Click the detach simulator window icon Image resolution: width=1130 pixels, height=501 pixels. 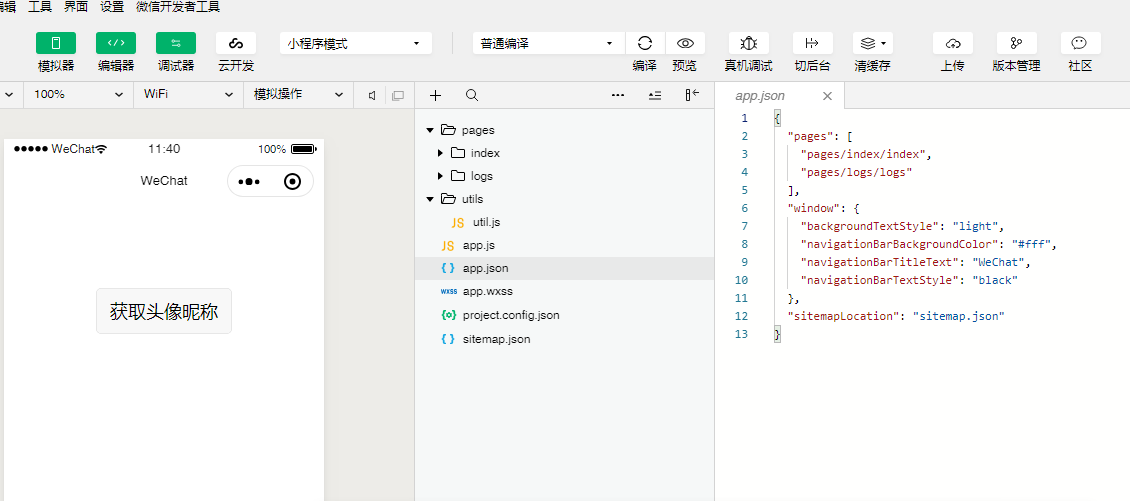click(398, 95)
